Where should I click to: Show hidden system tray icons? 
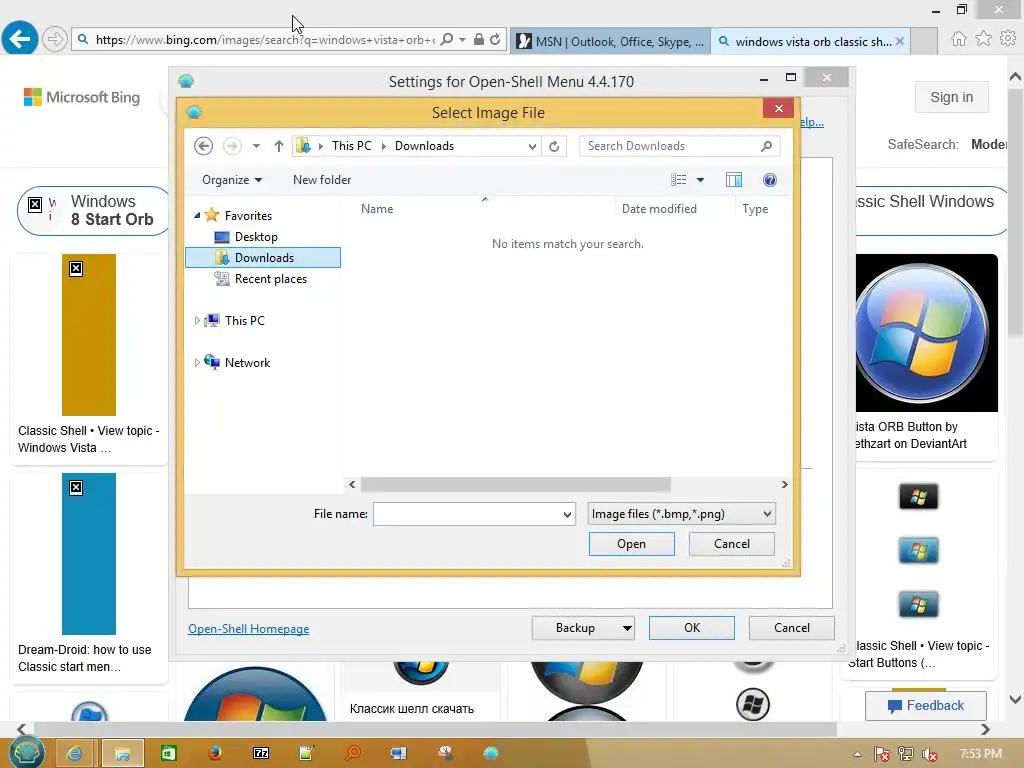(x=857, y=755)
